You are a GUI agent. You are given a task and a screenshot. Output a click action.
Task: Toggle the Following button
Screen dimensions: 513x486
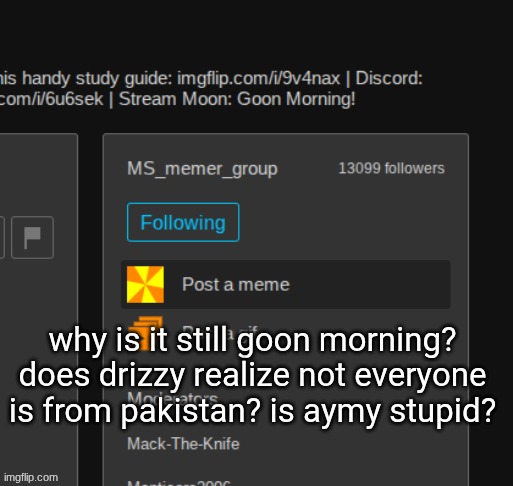(x=183, y=222)
